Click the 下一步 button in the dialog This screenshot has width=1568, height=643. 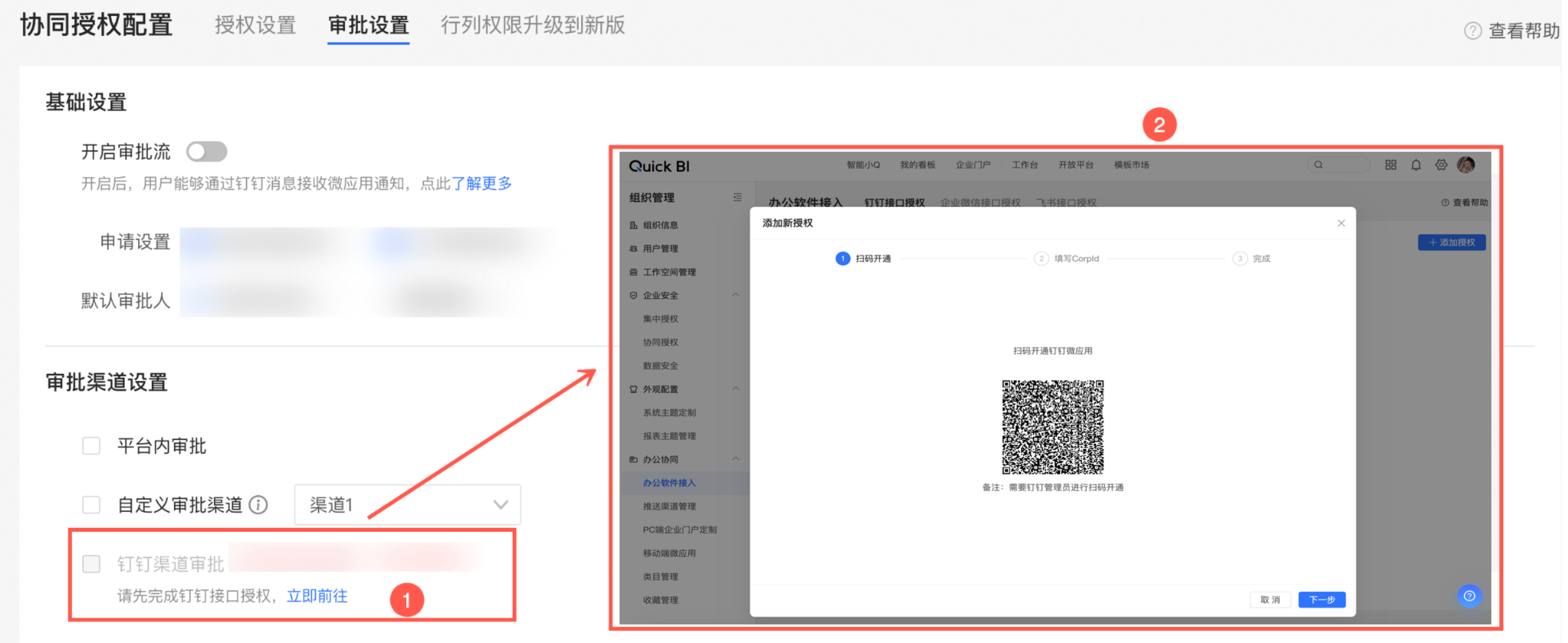click(1321, 600)
